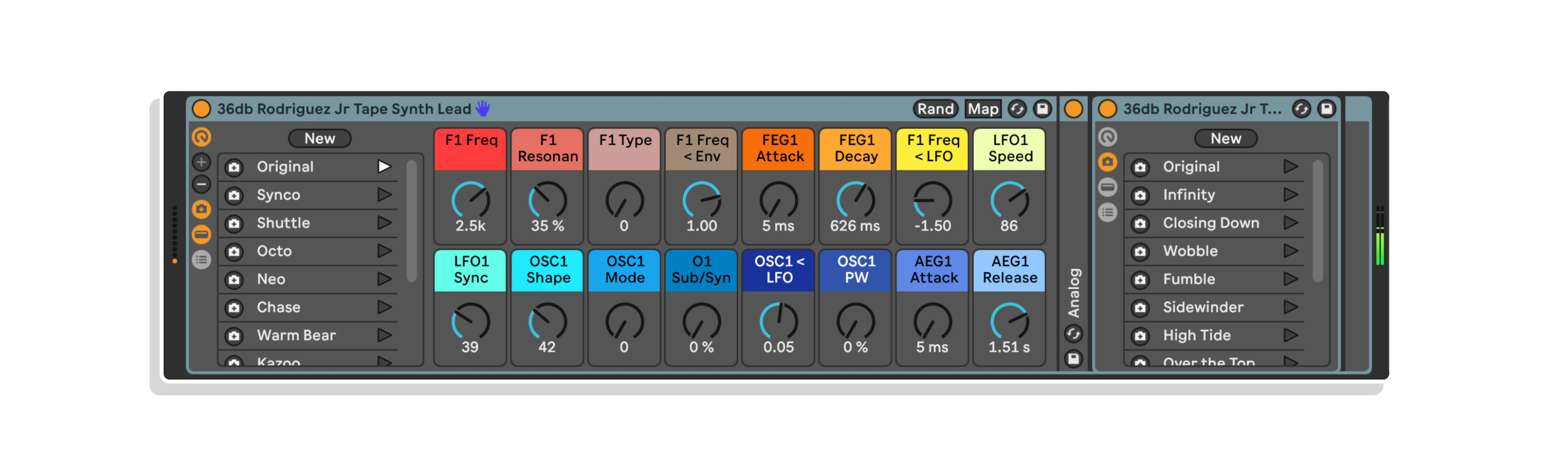Remove macro with the minus icon
The image size is (1568, 449).
click(x=201, y=184)
